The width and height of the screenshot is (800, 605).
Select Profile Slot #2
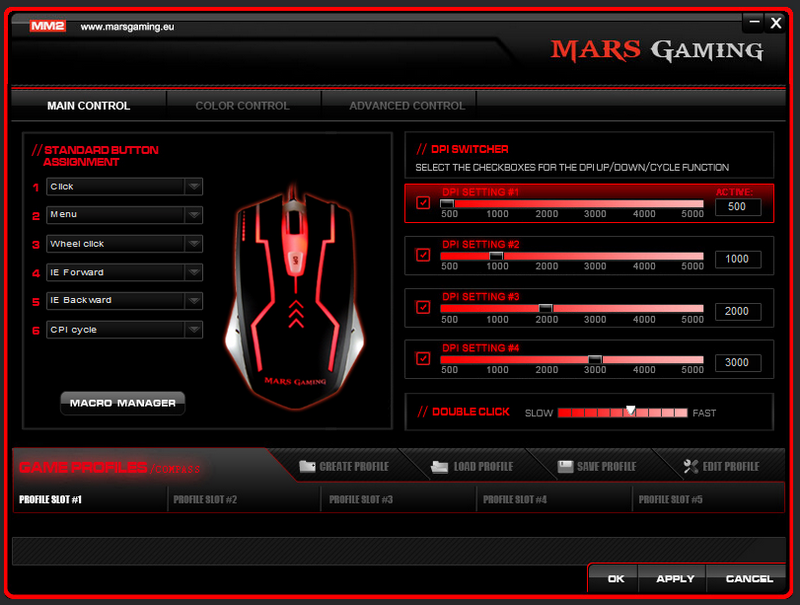point(244,499)
